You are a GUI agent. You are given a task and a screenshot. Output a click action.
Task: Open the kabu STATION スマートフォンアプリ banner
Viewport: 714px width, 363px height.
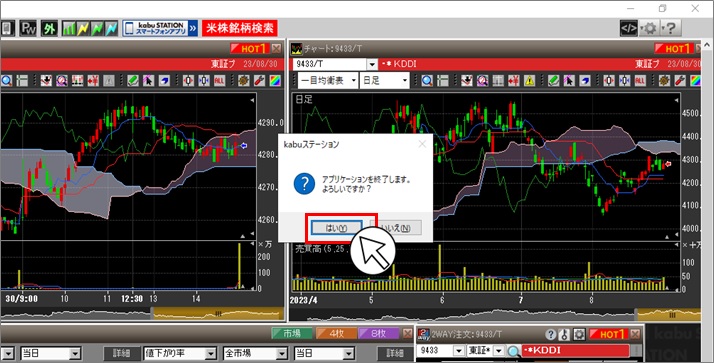tap(160, 28)
